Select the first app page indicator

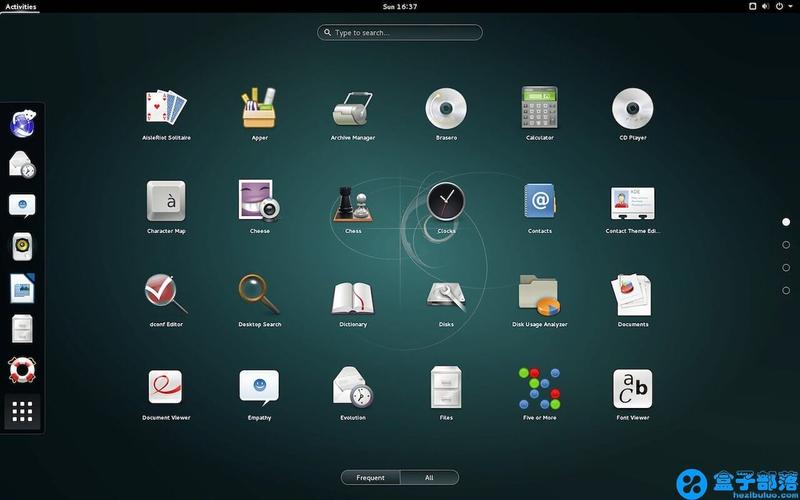(x=786, y=222)
